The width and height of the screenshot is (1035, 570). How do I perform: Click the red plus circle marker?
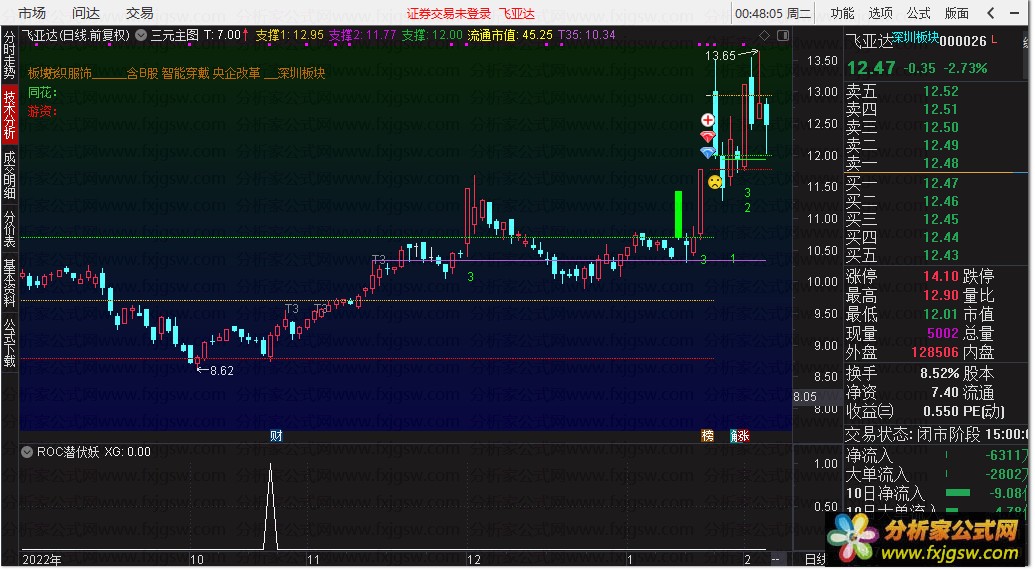[x=708, y=119]
